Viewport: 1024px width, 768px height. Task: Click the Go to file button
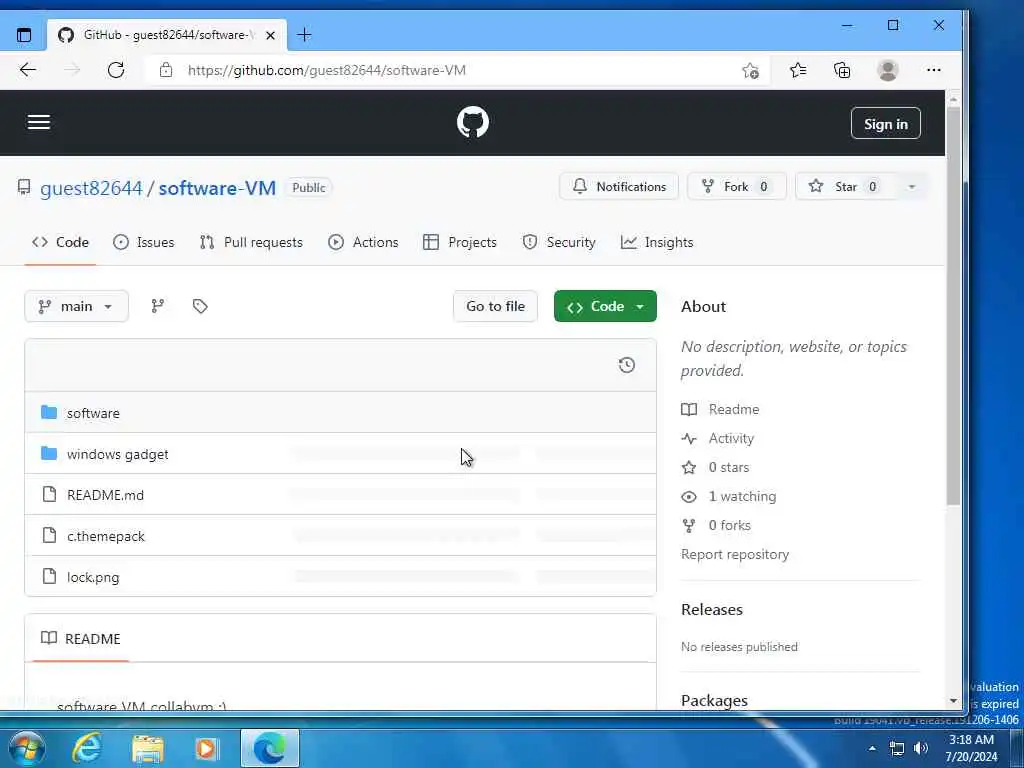[495, 306]
